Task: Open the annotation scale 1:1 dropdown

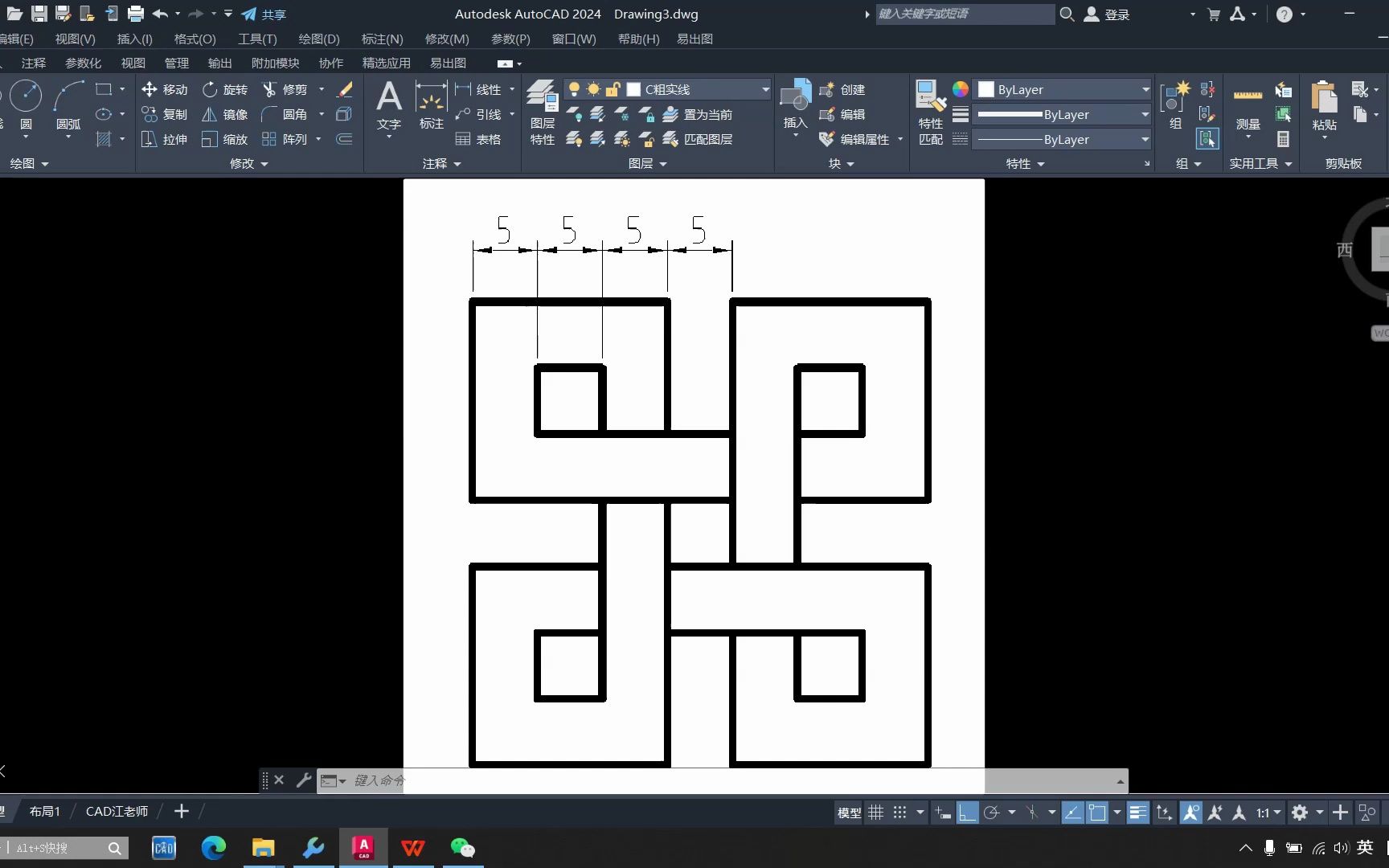Action: [x=1268, y=813]
